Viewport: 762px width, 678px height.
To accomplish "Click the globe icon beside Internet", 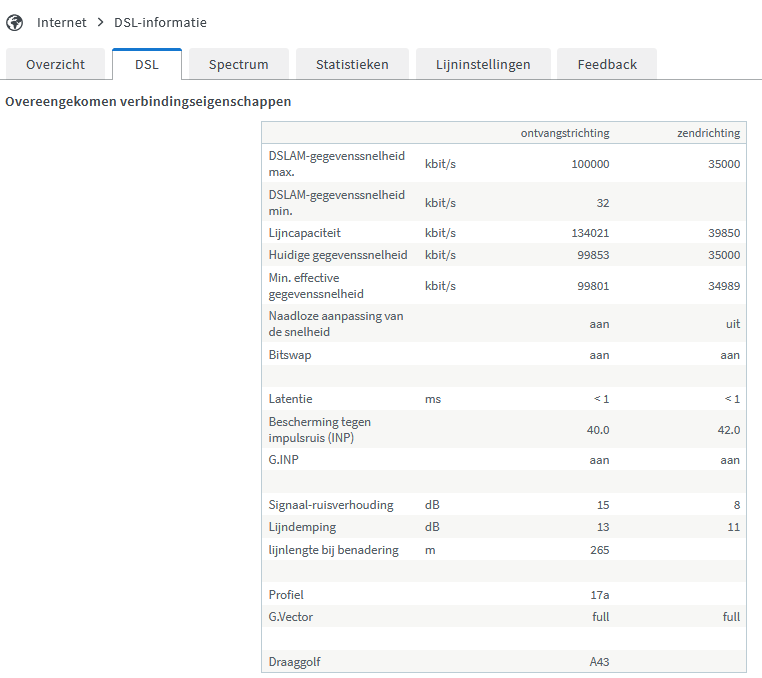I will [x=15, y=22].
